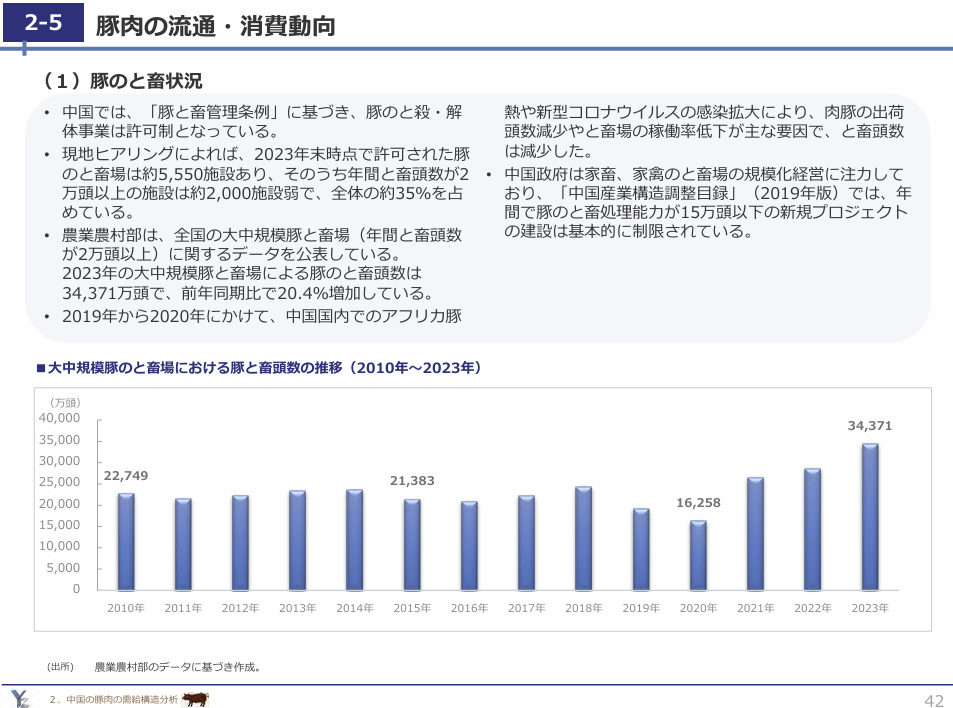
Task: Click the bullet starting 現地ヒアリングによれば
Action: click(266, 183)
